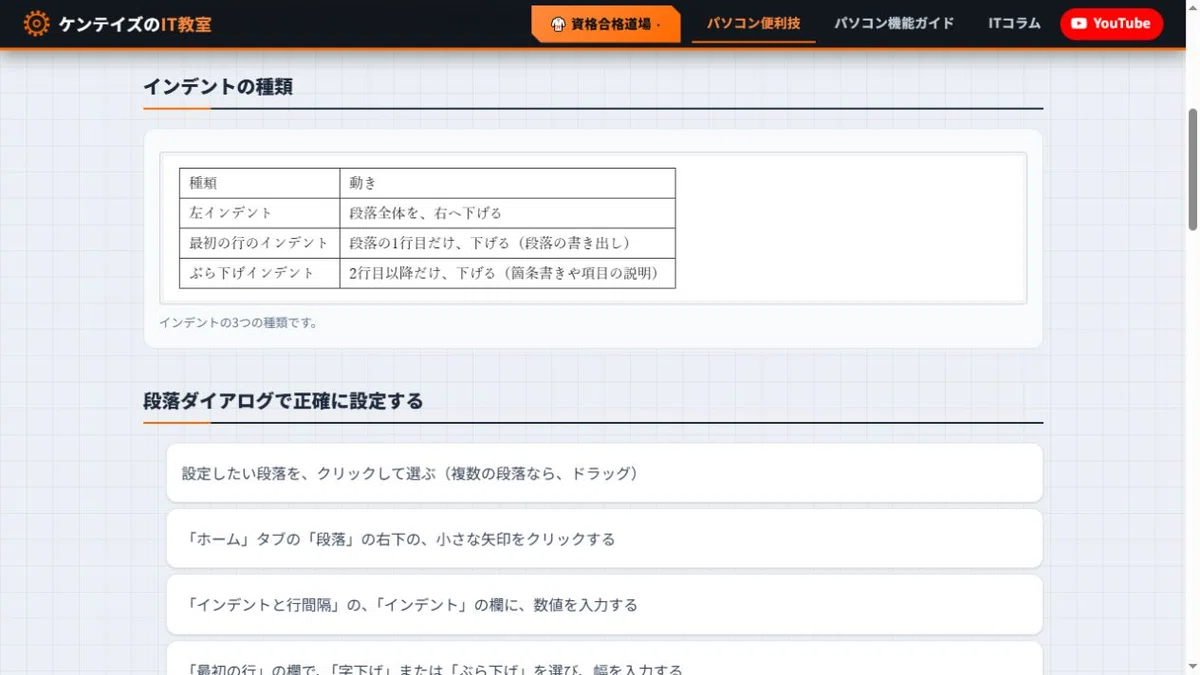Expand the 資格合格道場 dropdown menu
The image size is (1200, 675).
click(x=606, y=24)
